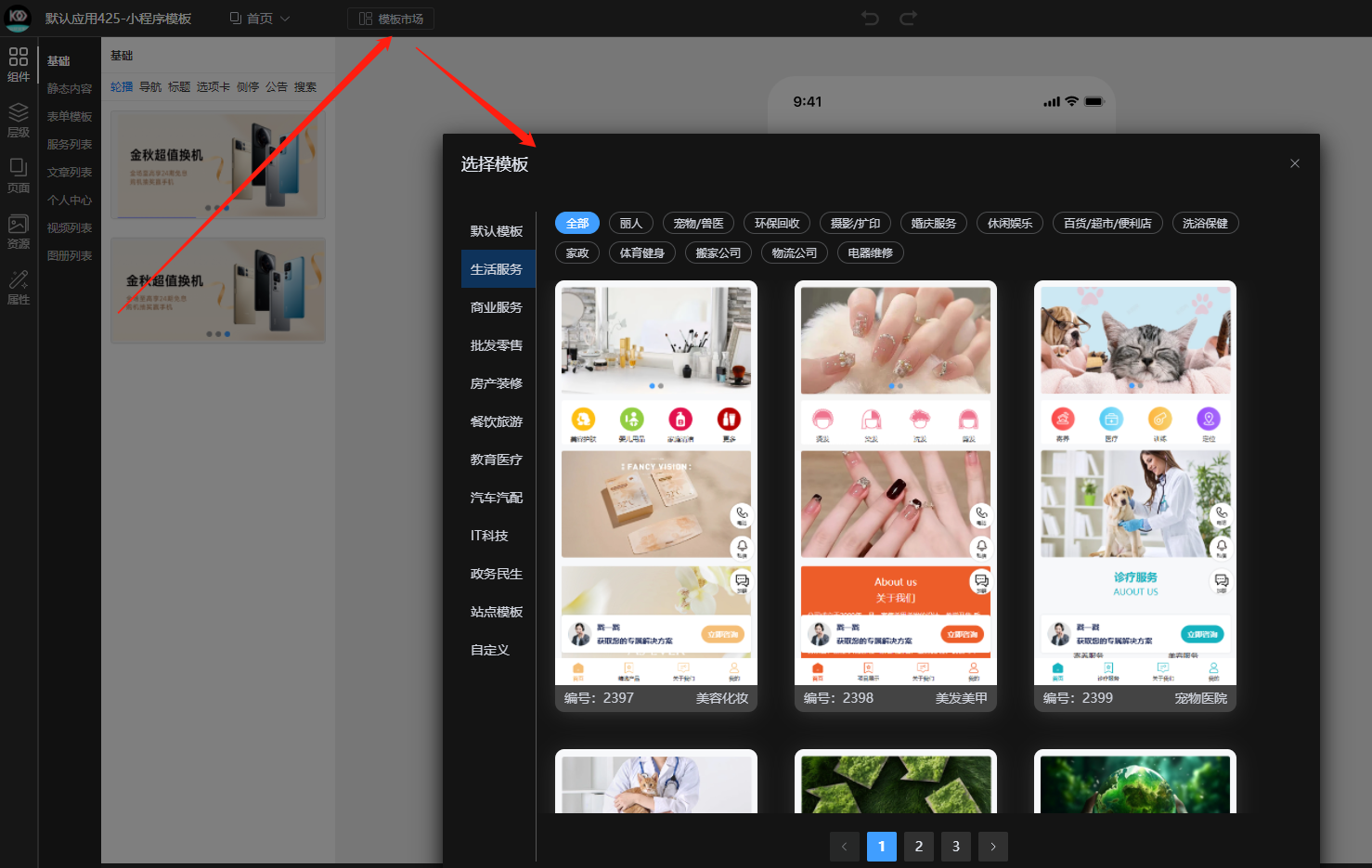
Task: Open template page 2
Action: click(x=919, y=846)
